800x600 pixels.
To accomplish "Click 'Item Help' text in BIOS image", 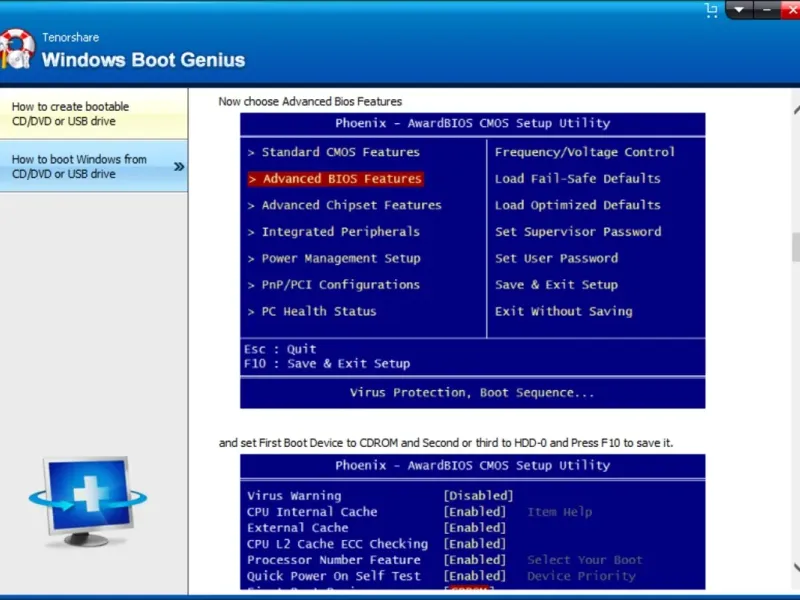I will pyautogui.click(x=560, y=512).
